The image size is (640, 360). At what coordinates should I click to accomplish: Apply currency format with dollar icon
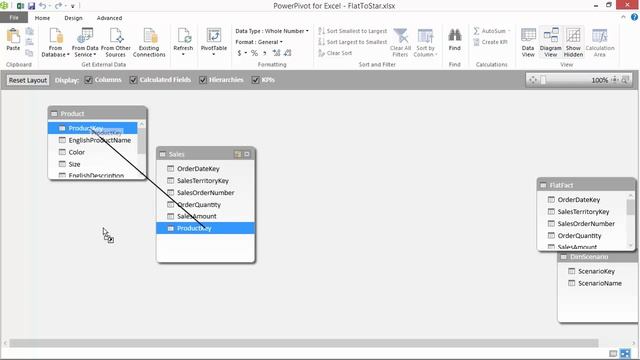(x=239, y=53)
